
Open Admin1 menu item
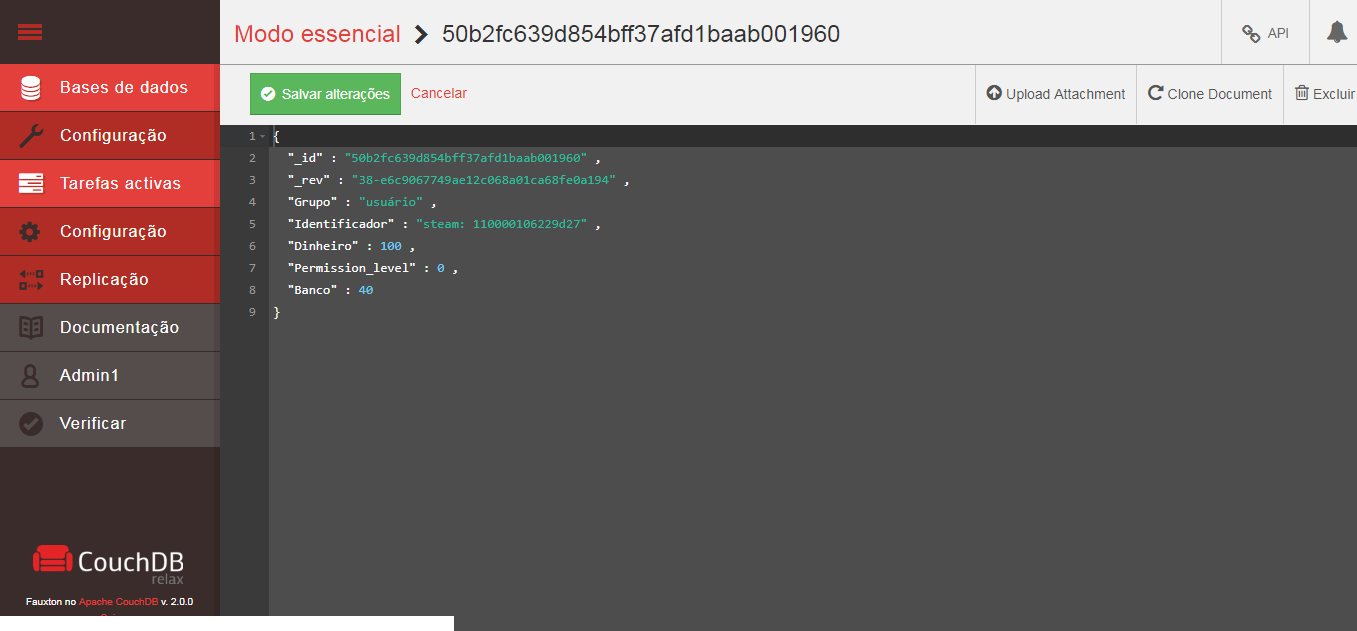[109, 376]
